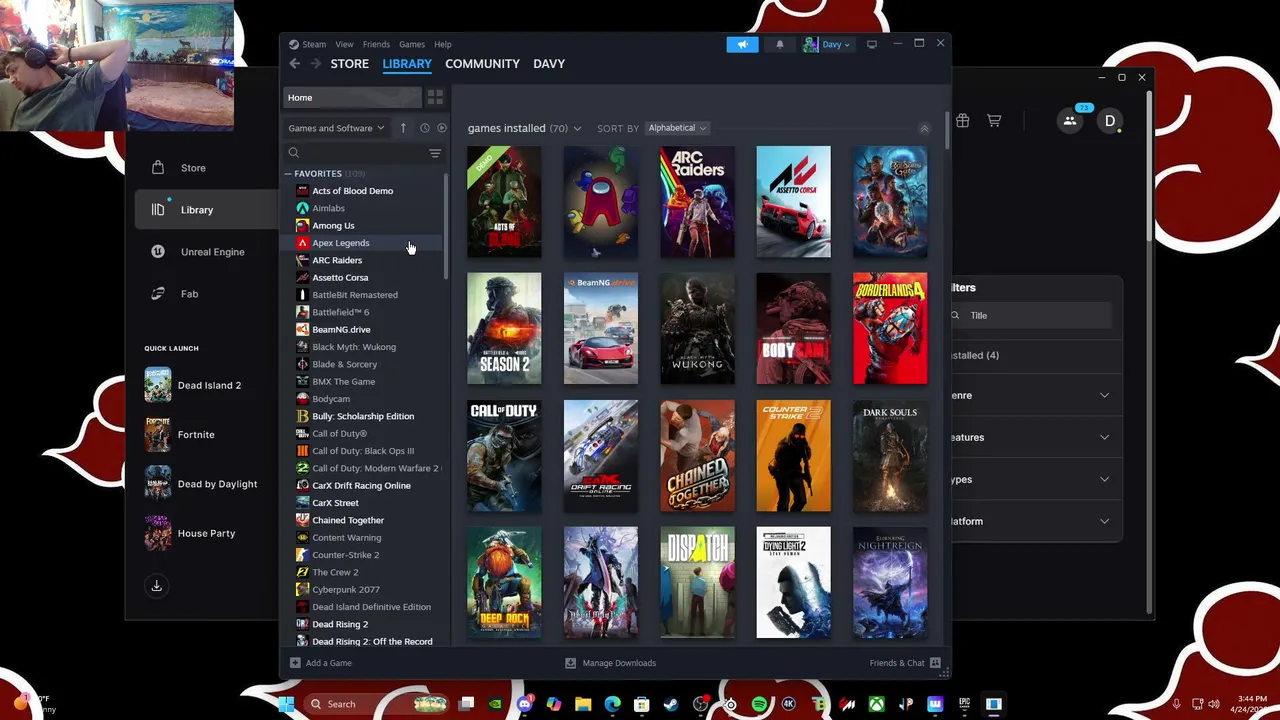Expand Features filter in Epic window
Image resolution: width=1280 pixels, height=720 pixels.
pos(1104,437)
